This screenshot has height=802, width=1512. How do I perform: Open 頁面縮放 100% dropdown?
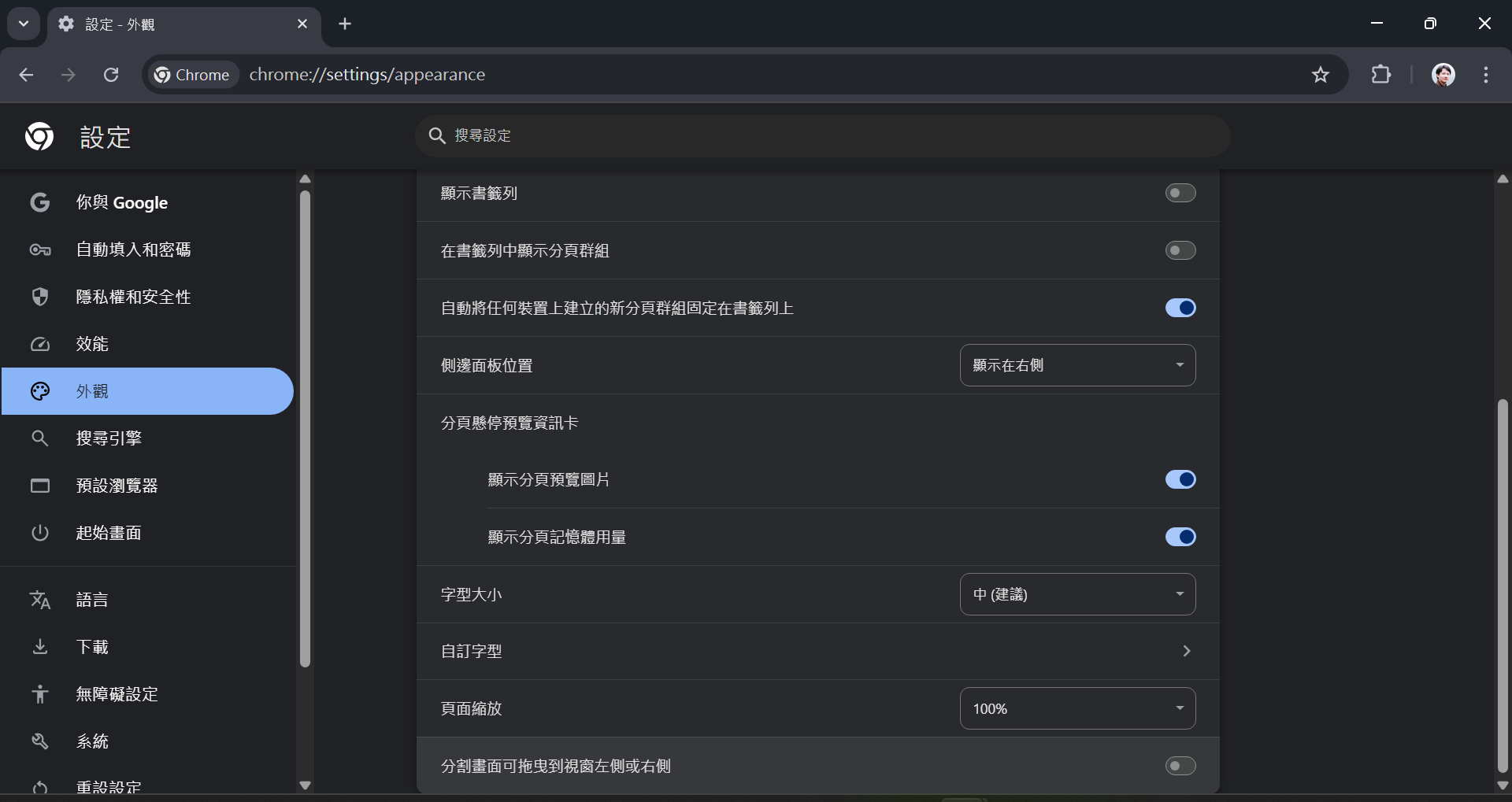click(1077, 708)
